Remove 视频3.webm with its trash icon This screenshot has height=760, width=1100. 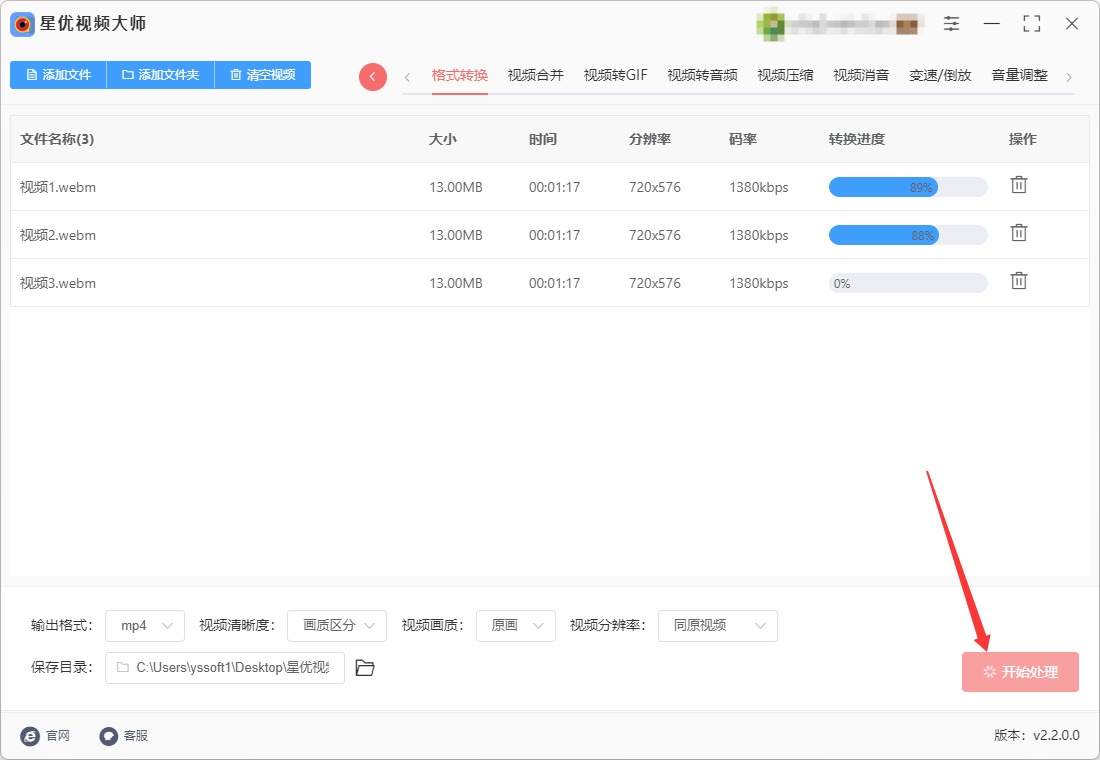coord(1019,281)
